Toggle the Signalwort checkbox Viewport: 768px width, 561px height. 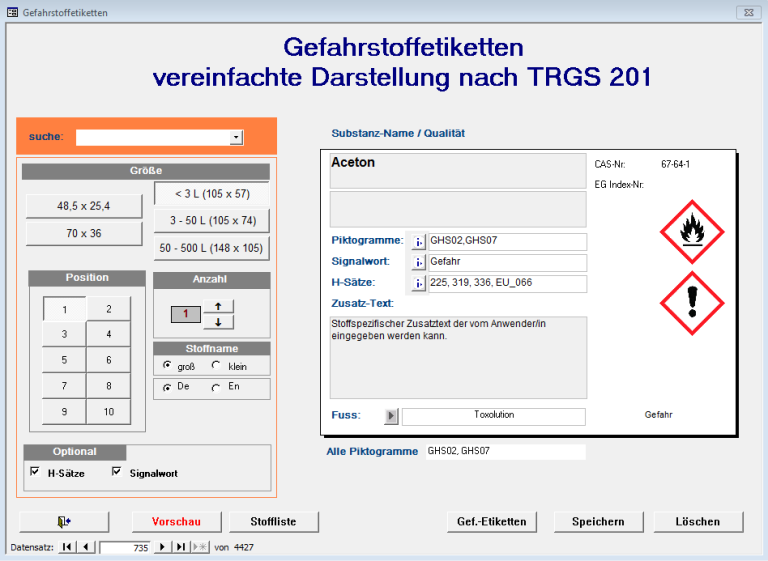(117, 472)
